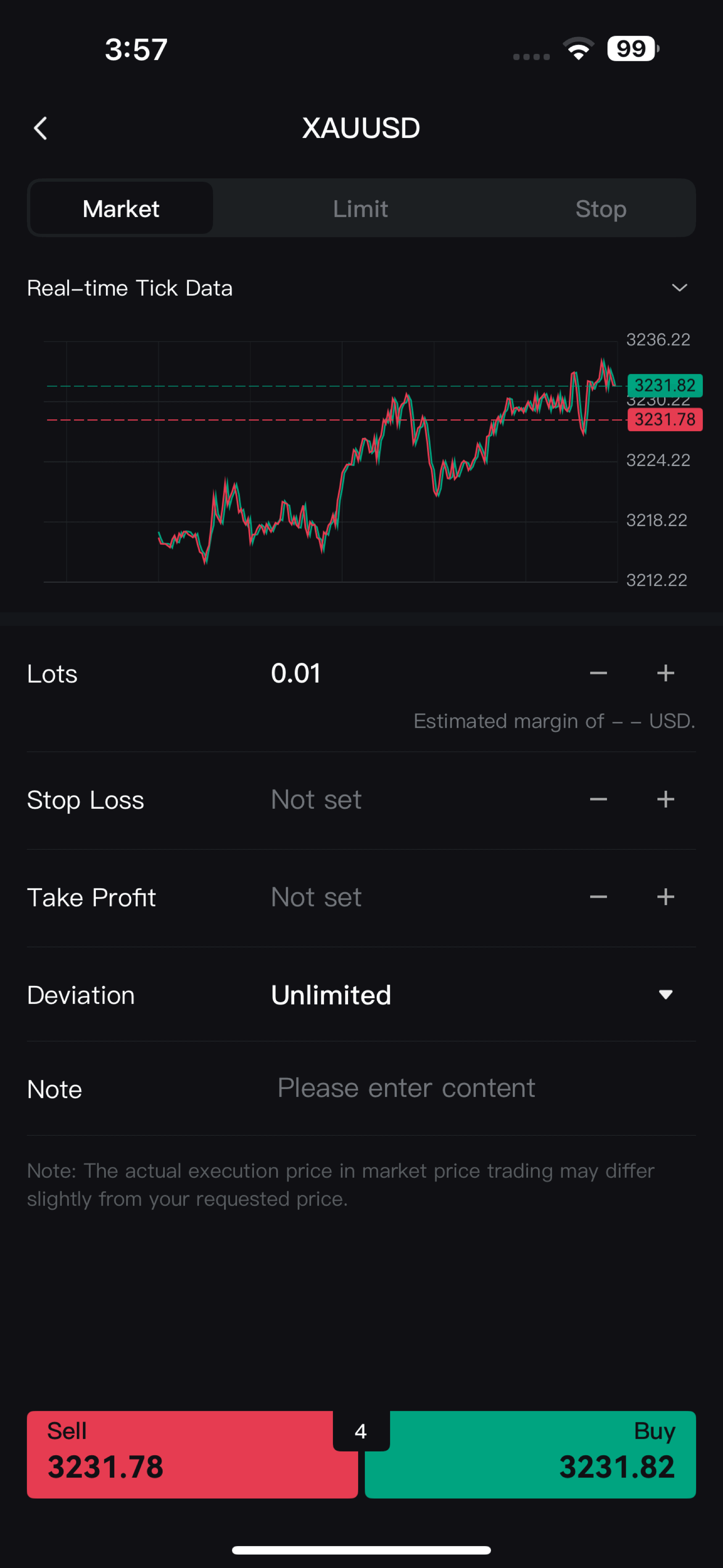Screen dimensions: 723x1568
Task: Enter text in the Note field
Action: 406,1088
